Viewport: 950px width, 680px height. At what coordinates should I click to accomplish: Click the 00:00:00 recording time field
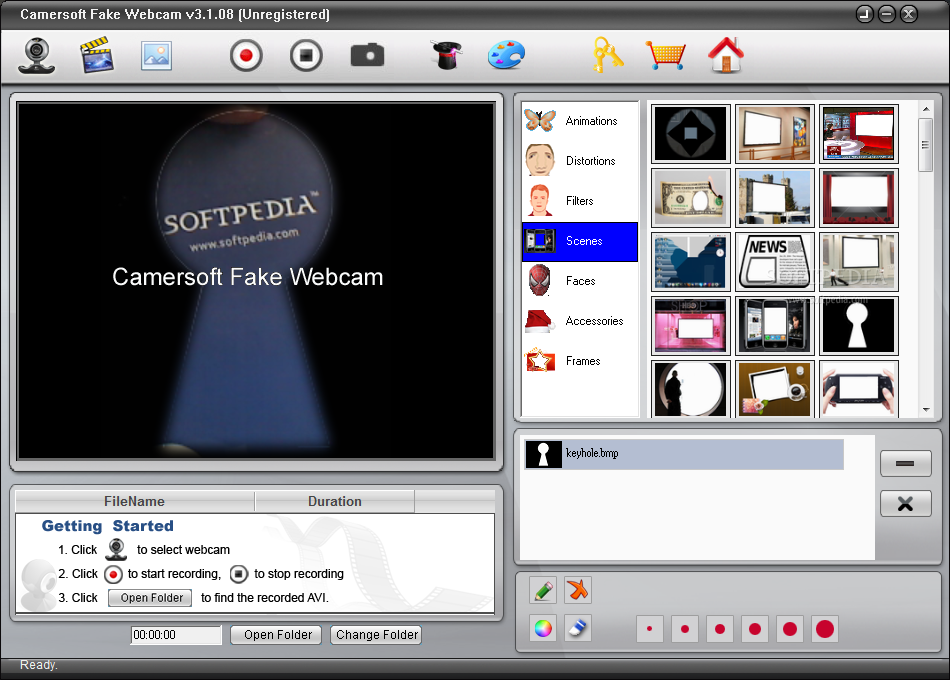tap(176, 635)
